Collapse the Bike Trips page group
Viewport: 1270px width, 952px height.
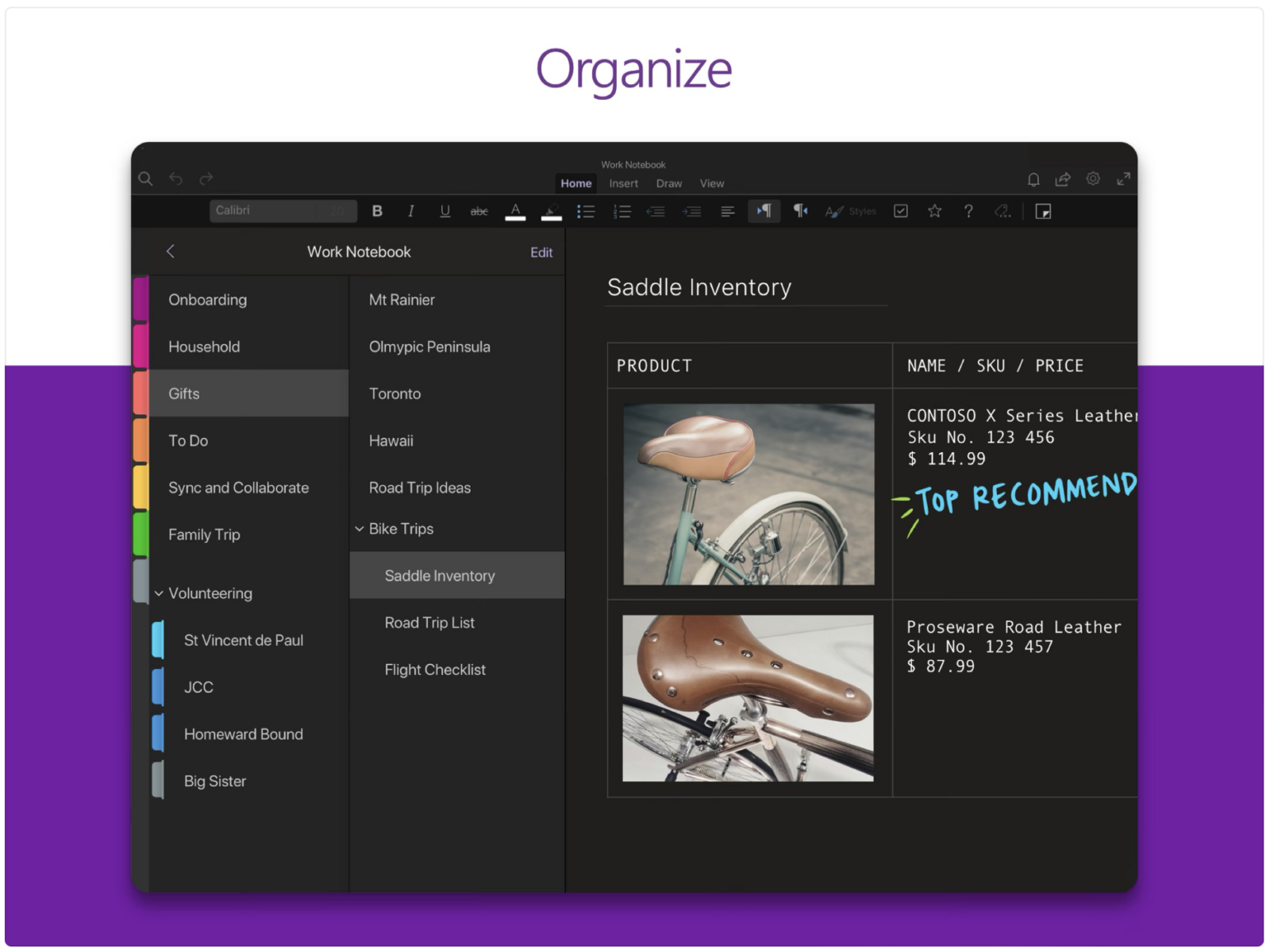pyautogui.click(x=360, y=529)
